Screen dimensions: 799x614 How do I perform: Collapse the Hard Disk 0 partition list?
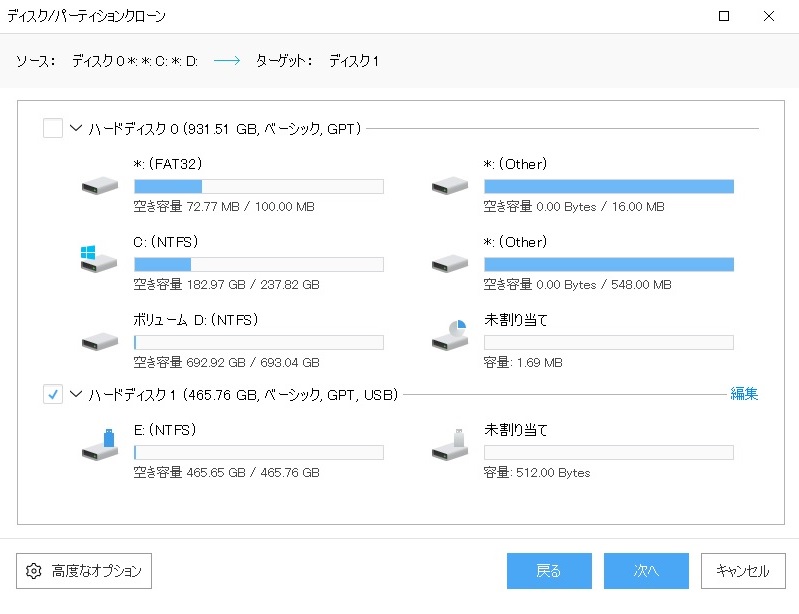(x=76, y=129)
